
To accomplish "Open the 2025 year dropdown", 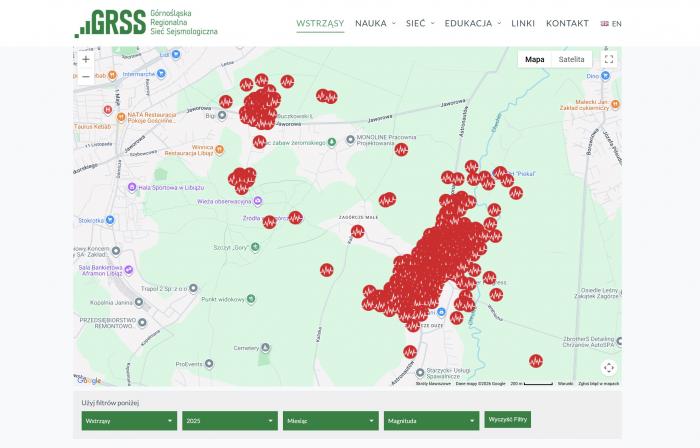I will tap(229, 421).
